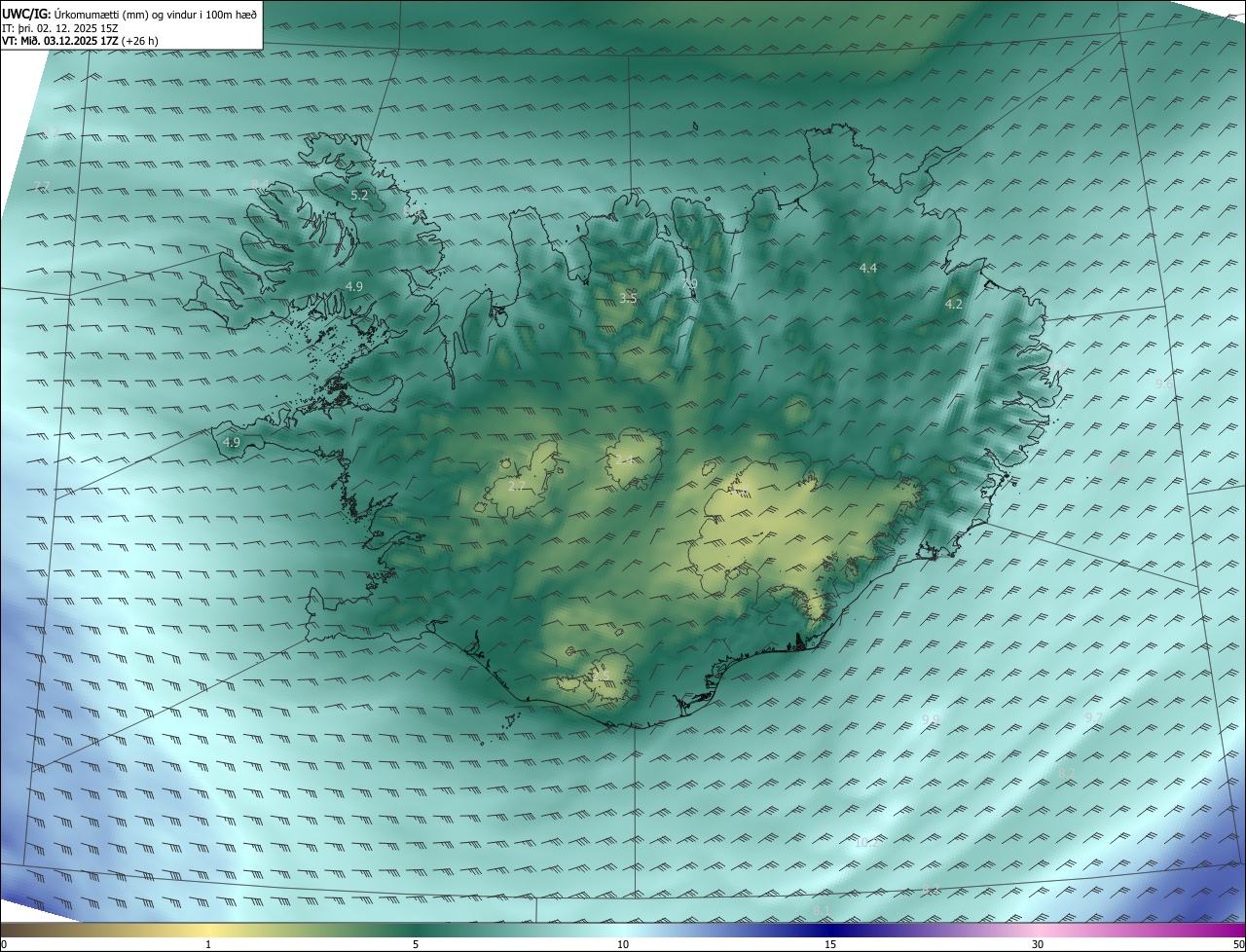
Task: Click the 4.9 label in the southern Westfjords
Action: pos(354,287)
